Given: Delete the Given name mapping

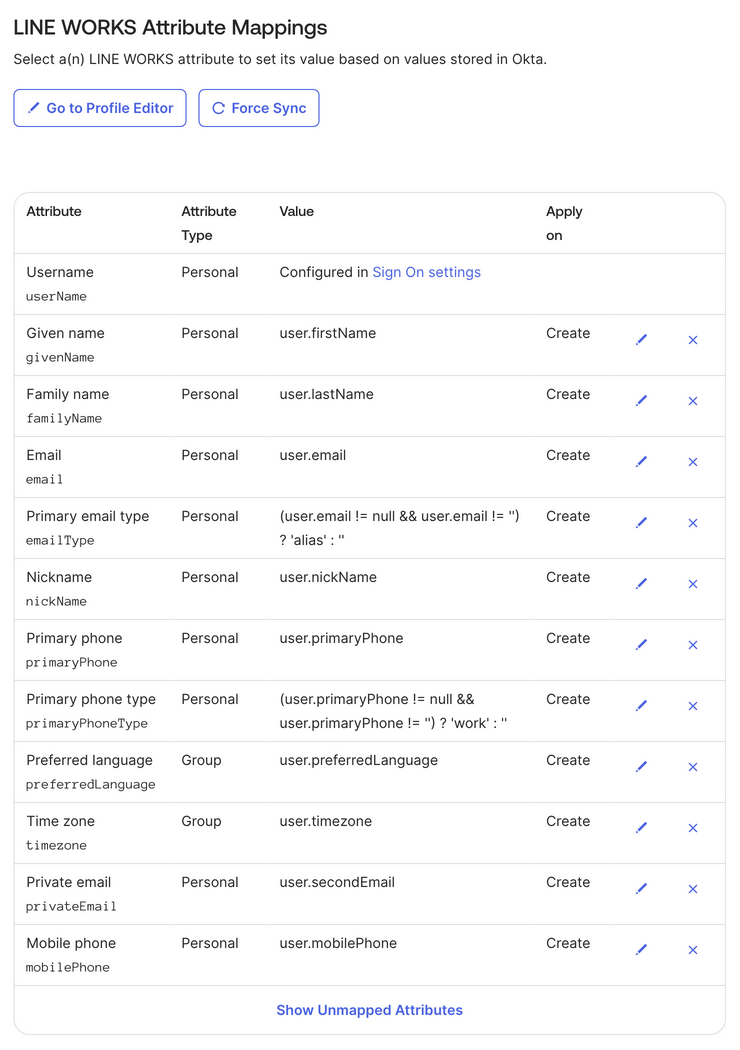Looking at the screenshot, I should [693, 340].
